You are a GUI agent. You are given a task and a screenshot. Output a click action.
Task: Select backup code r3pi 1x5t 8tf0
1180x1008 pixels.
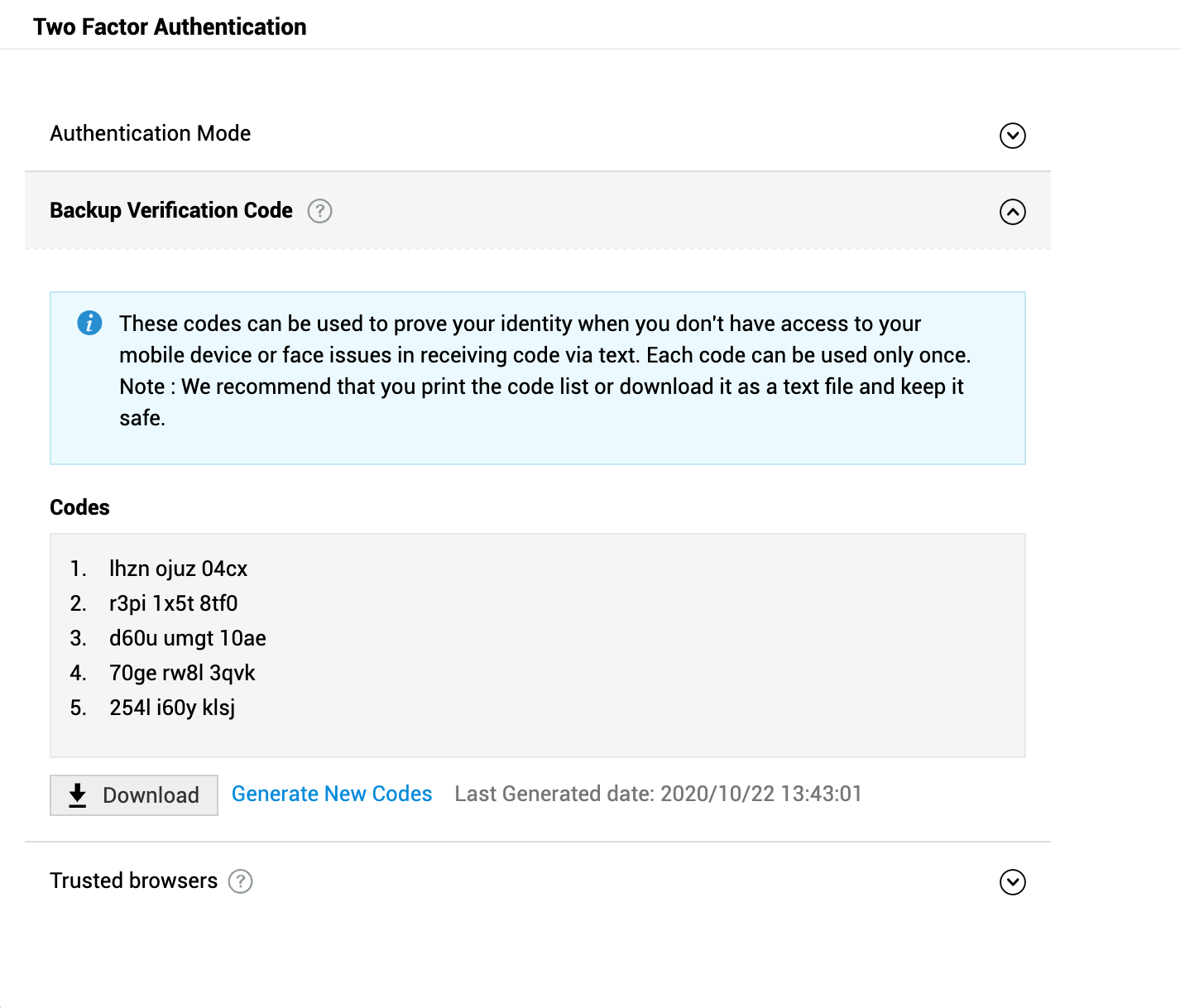173,603
